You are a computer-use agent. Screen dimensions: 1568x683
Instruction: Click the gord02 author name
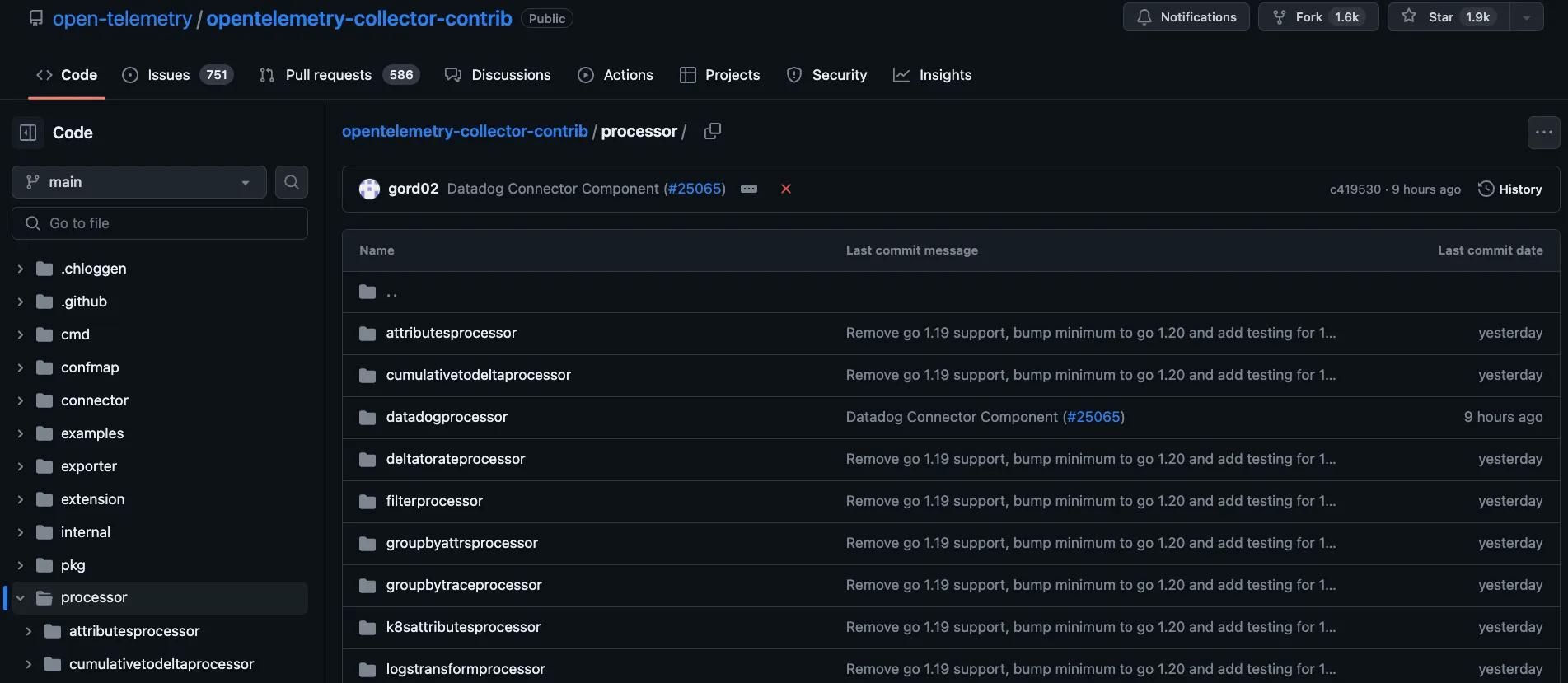(413, 189)
